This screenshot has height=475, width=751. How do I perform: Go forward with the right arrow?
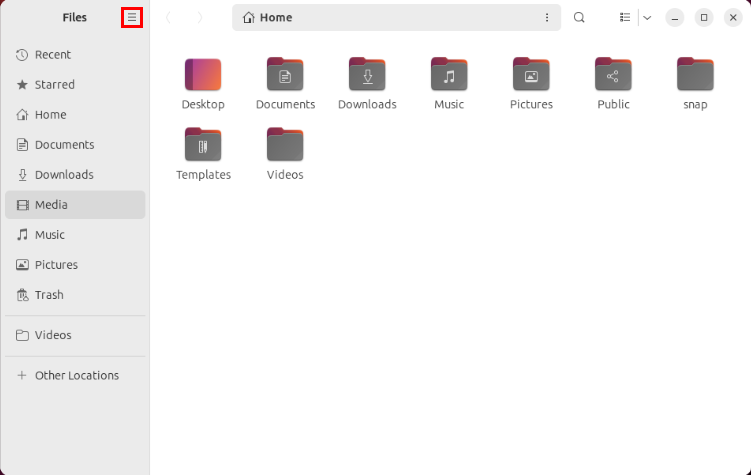pyautogui.click(x=200, y=17)
